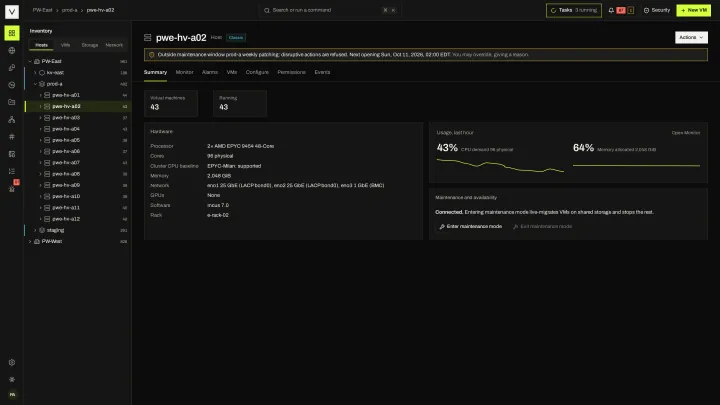Click the V logo in top-left corner
Screen dimensions: 720x405
click(12, 11)
